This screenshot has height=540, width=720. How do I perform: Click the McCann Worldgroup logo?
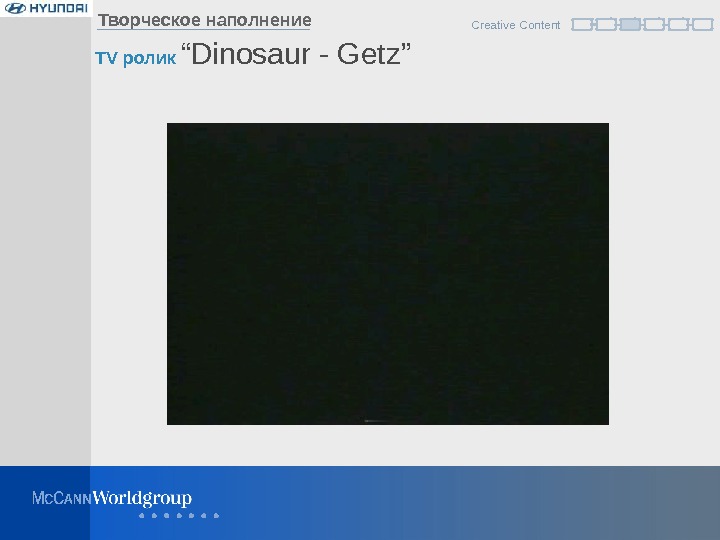pyautogui.click(x=112, y=498)
